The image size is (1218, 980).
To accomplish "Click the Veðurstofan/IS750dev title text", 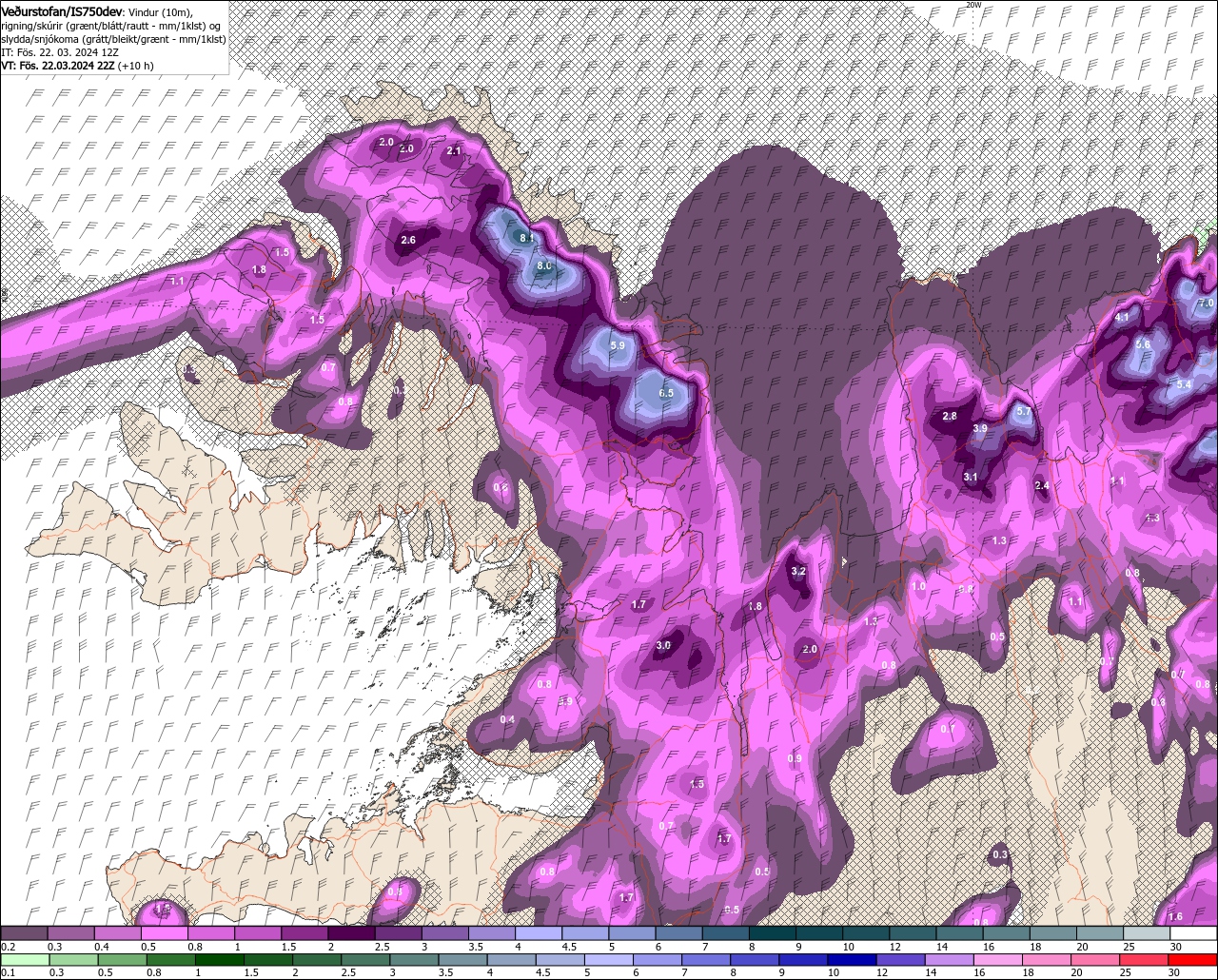I will (x=61, y=10).
